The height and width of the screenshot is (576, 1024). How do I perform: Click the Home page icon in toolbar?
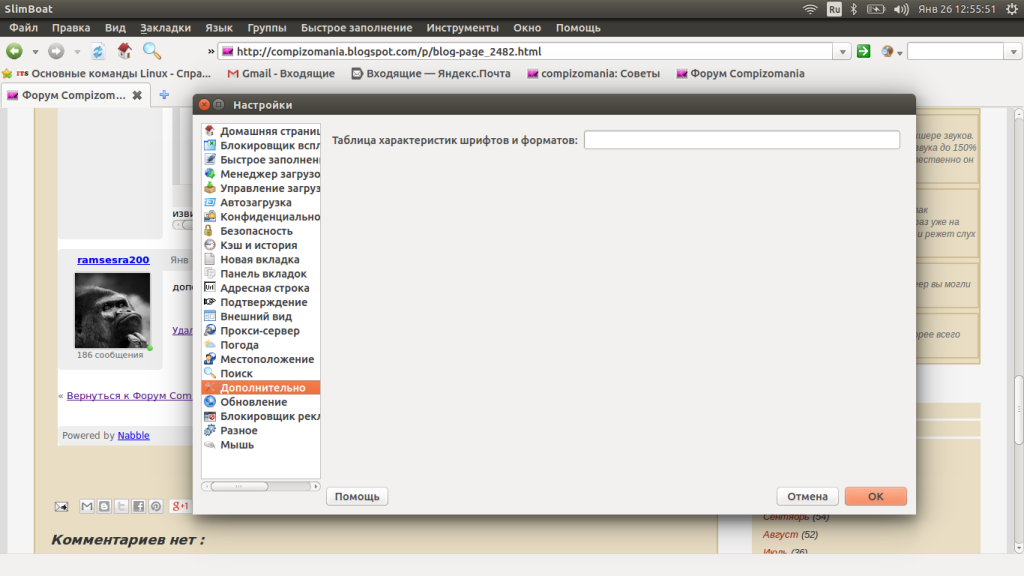tap(125, 51)
